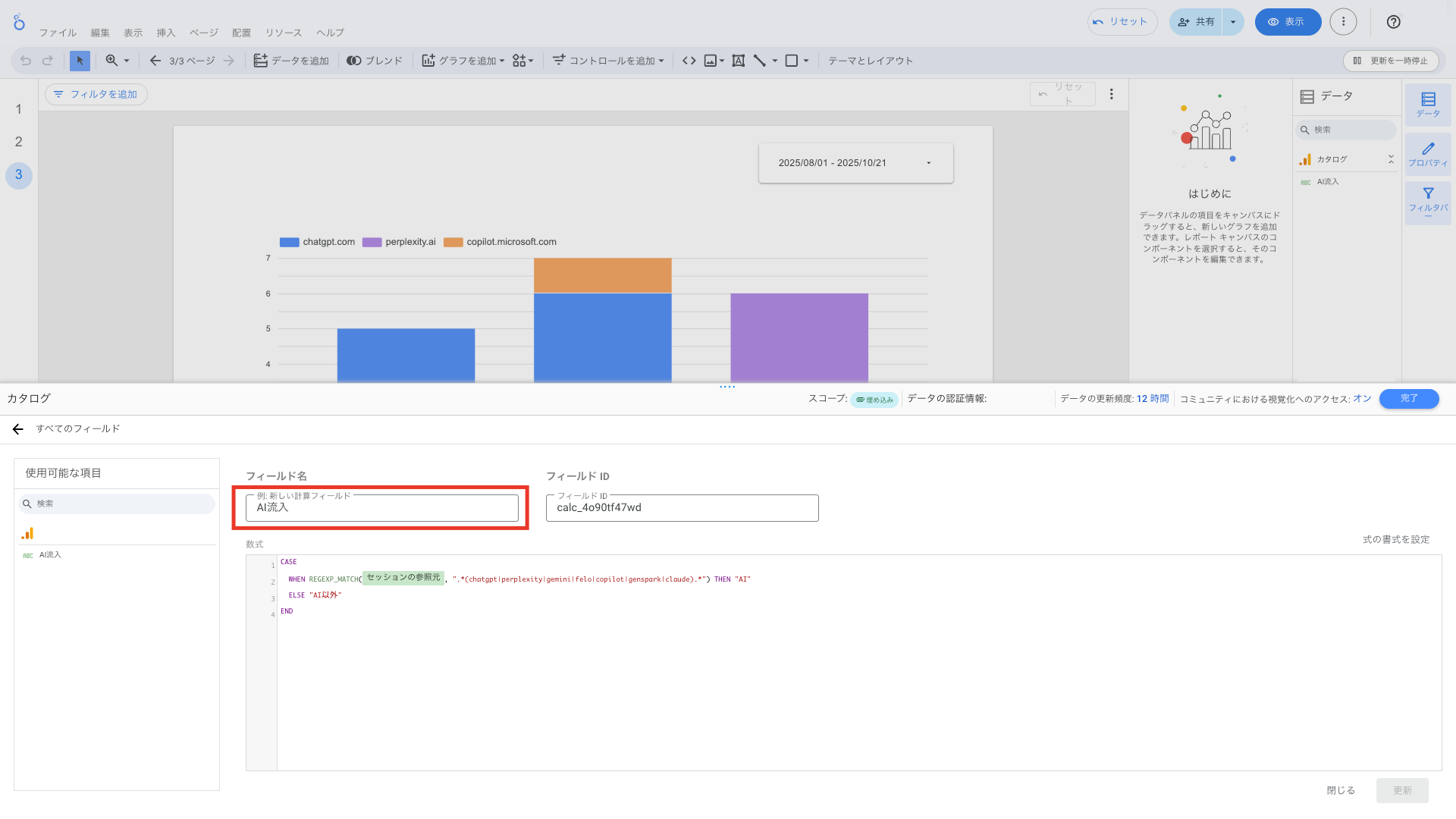This screenshot has width=1456, height=819.
Task: Click the undo arrow in toolbar
Action: click(26, 61)
